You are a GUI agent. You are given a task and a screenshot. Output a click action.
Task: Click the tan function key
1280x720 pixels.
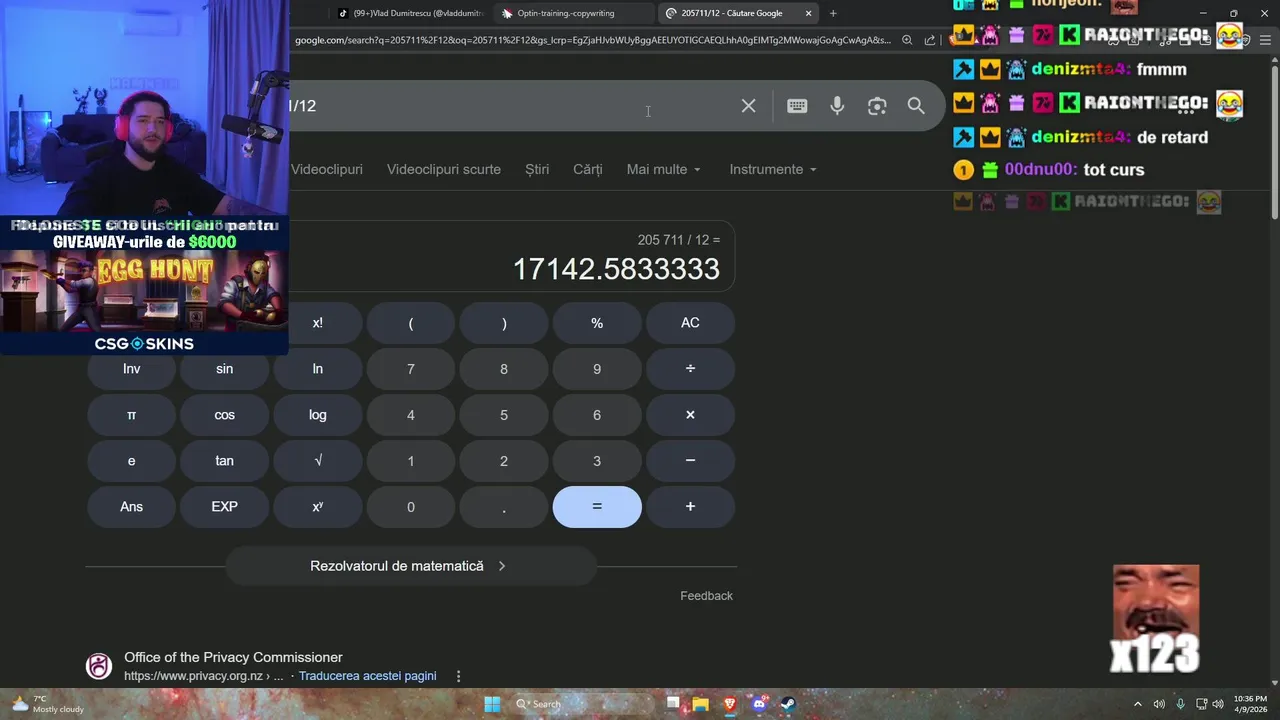(224, 461)
